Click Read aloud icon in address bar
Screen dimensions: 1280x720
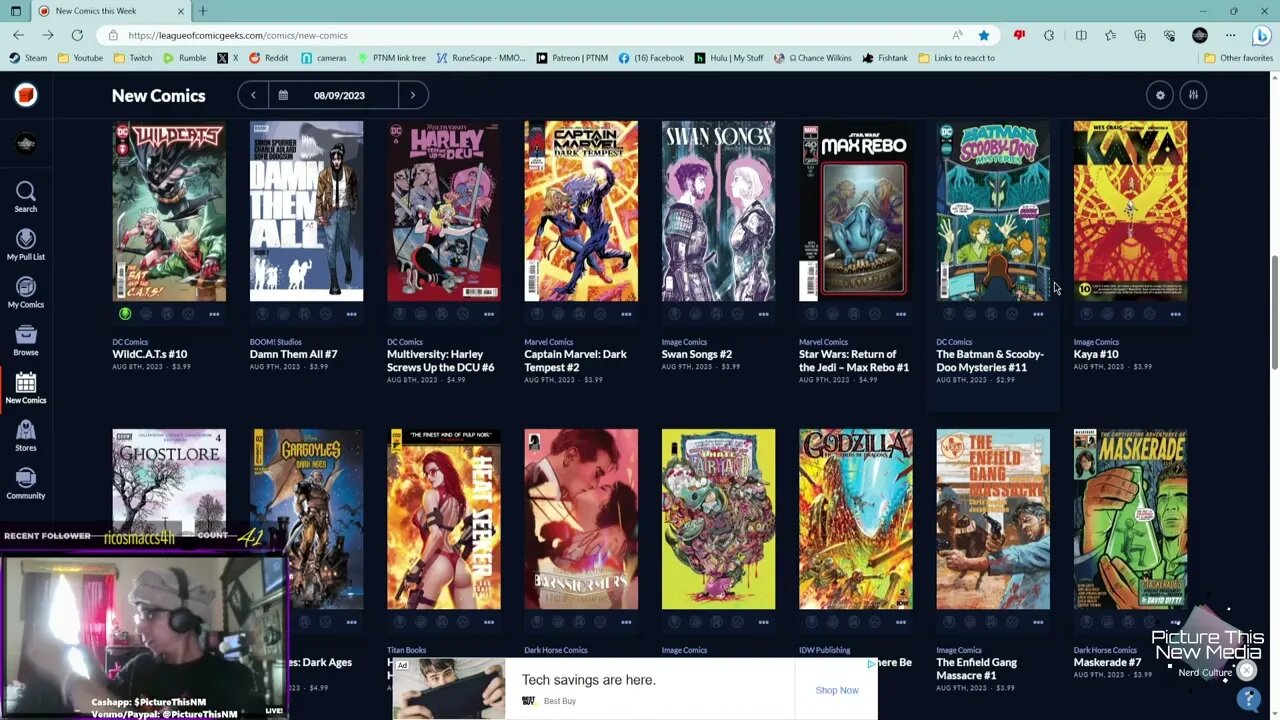click(957, 35)
